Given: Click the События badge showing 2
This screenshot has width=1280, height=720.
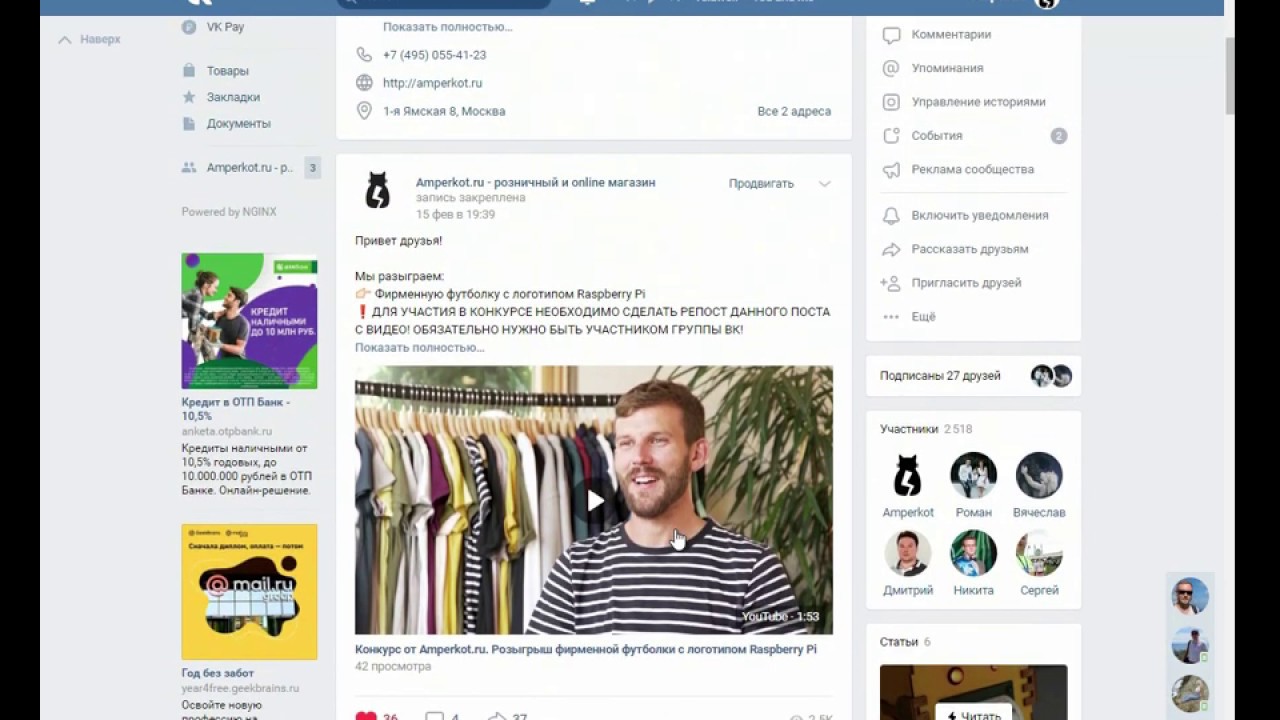Looking at the screenshot, I should tap(1059, 136).
